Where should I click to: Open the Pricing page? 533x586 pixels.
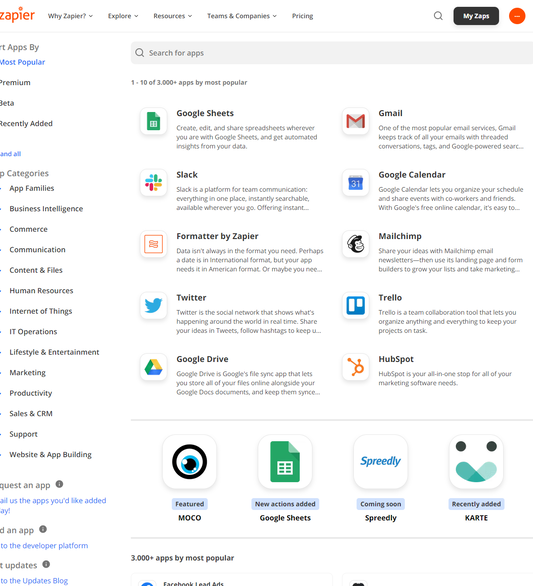click(x=302, y=16)
